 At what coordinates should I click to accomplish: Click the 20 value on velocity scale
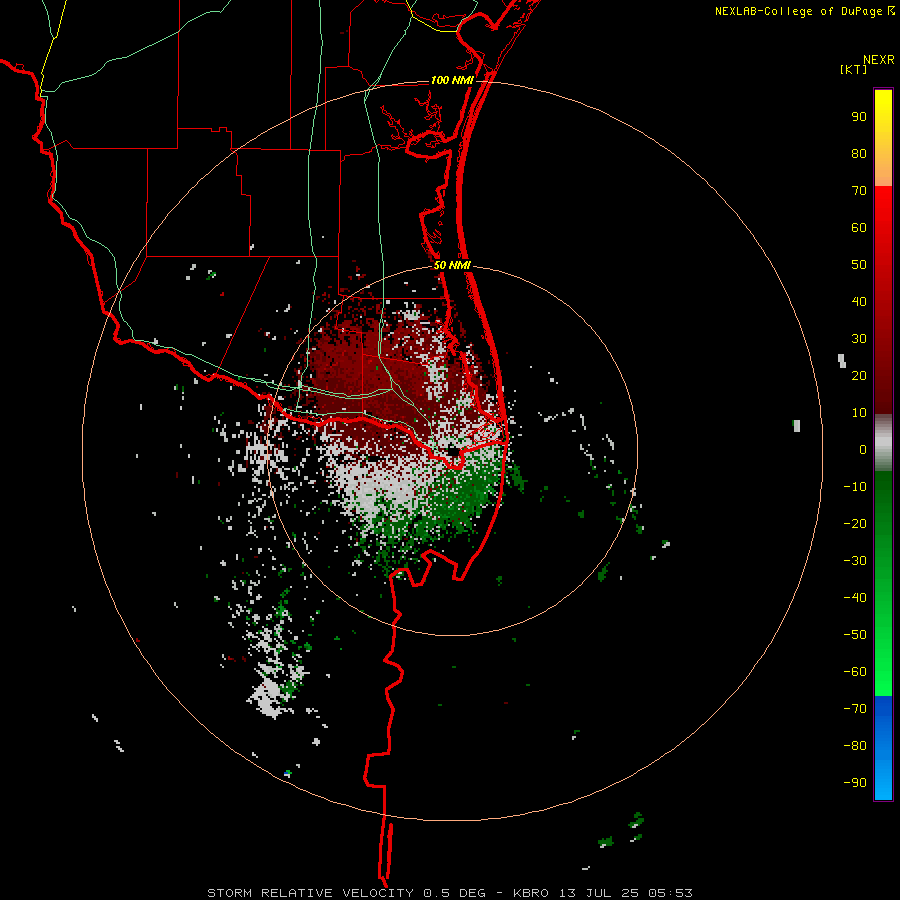pos(859,376)
